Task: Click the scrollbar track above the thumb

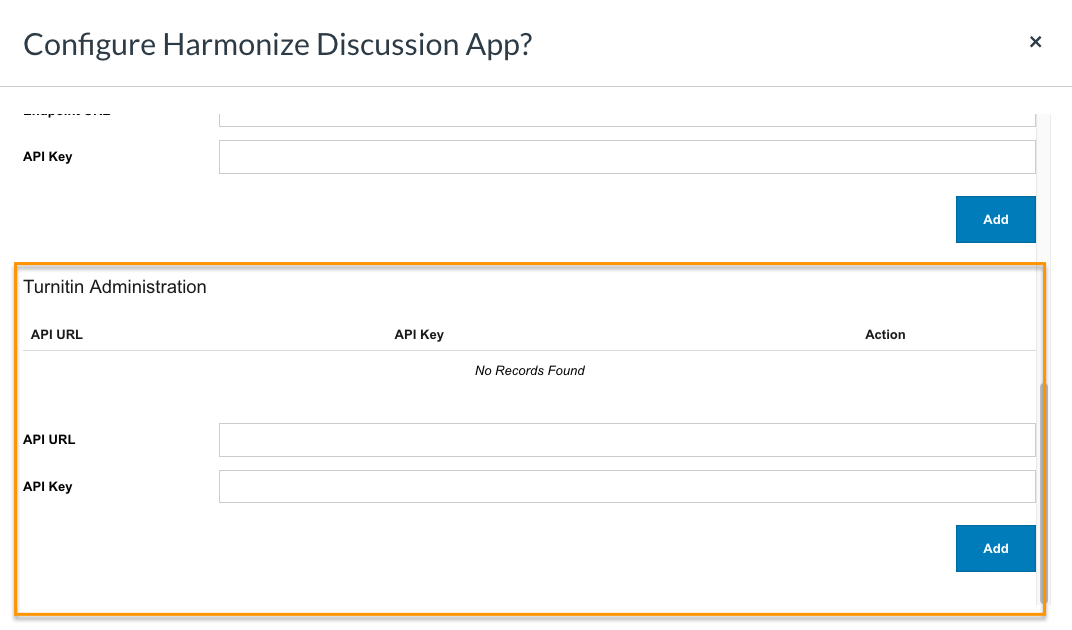Action: tap(1041, 250)
